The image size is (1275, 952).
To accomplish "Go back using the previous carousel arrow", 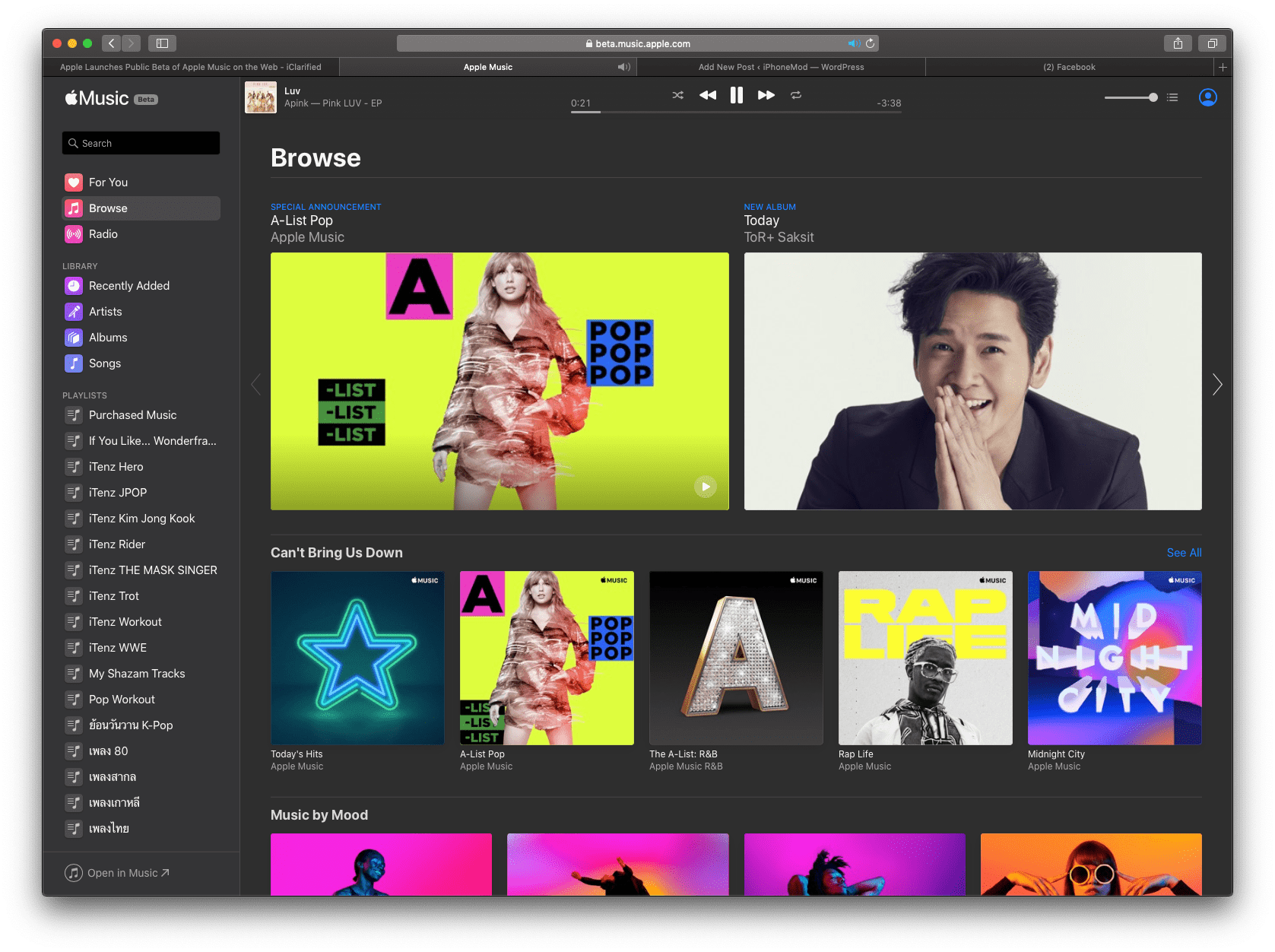I will pos(256,385).
